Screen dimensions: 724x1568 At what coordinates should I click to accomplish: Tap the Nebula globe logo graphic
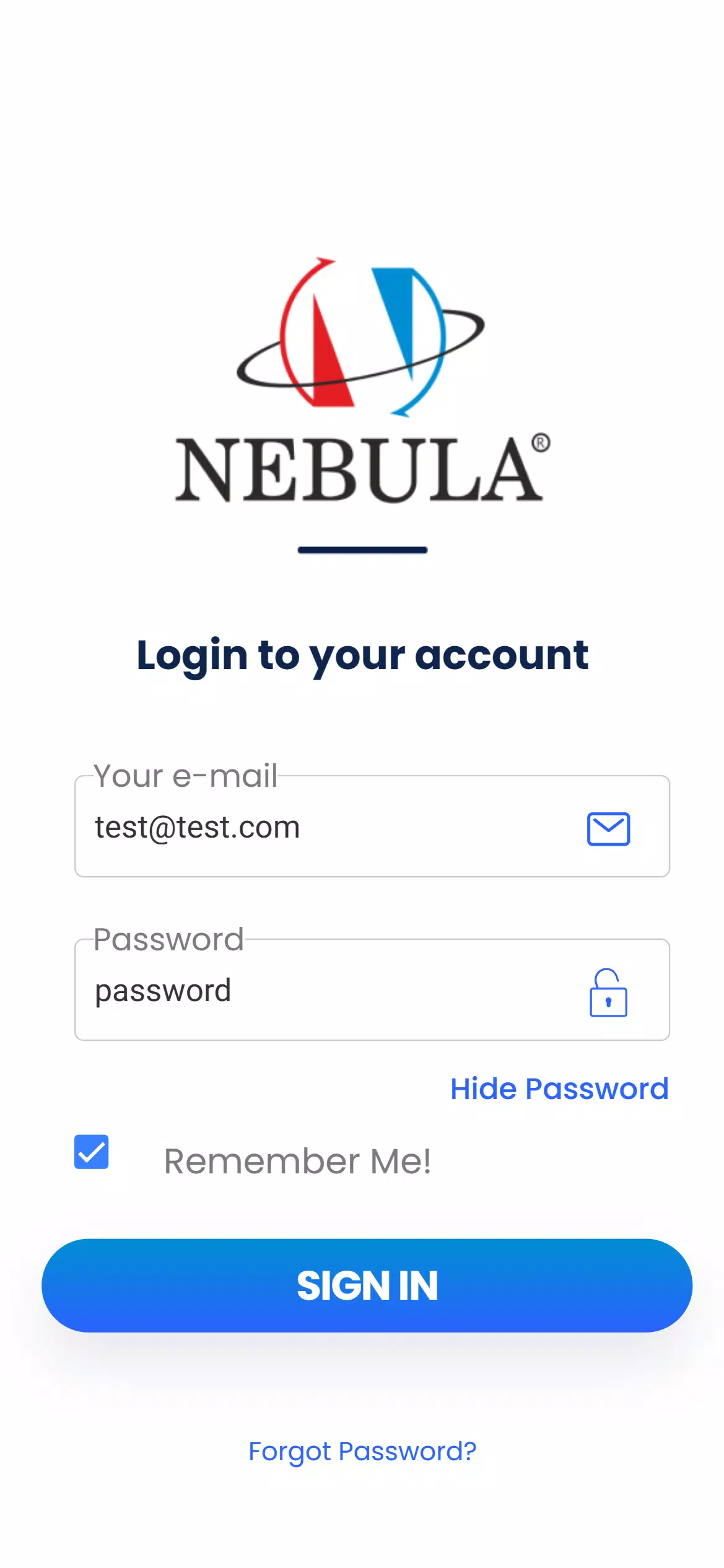[x=361, y=336]
